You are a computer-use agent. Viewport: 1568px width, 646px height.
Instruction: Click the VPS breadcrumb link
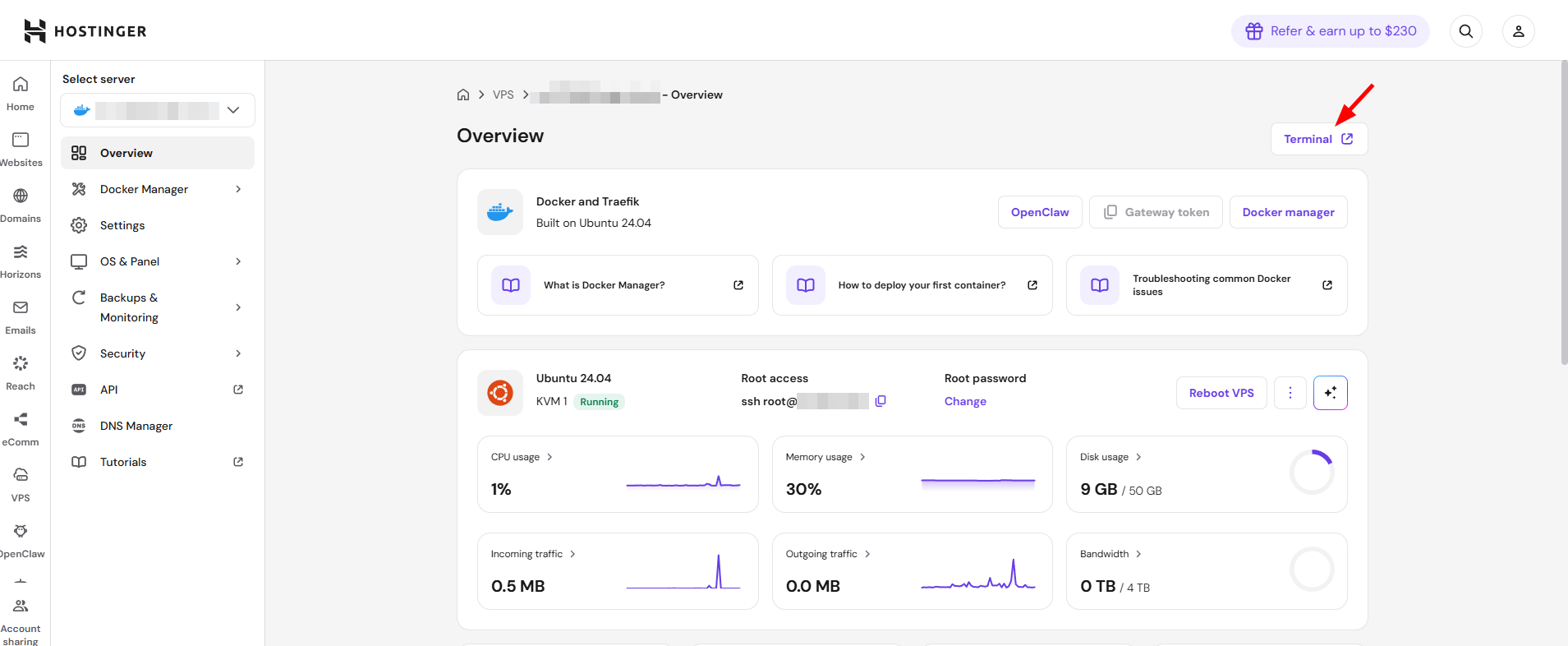pyautogui.click(x=504, y=95)
